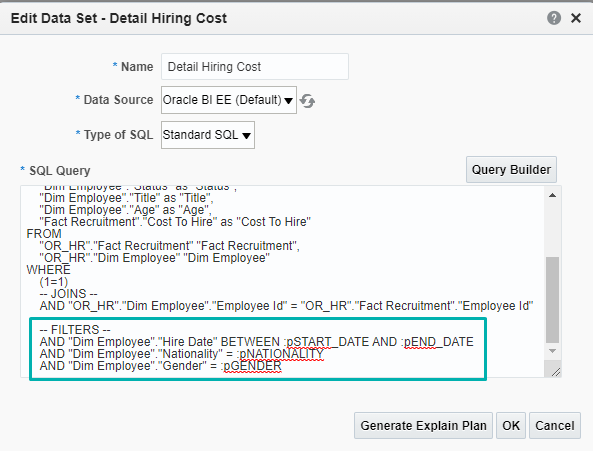Viewport: 593px width, 451px height.
Task: Click the -- FILTERS -- comment line
Action: pos(75,330)
